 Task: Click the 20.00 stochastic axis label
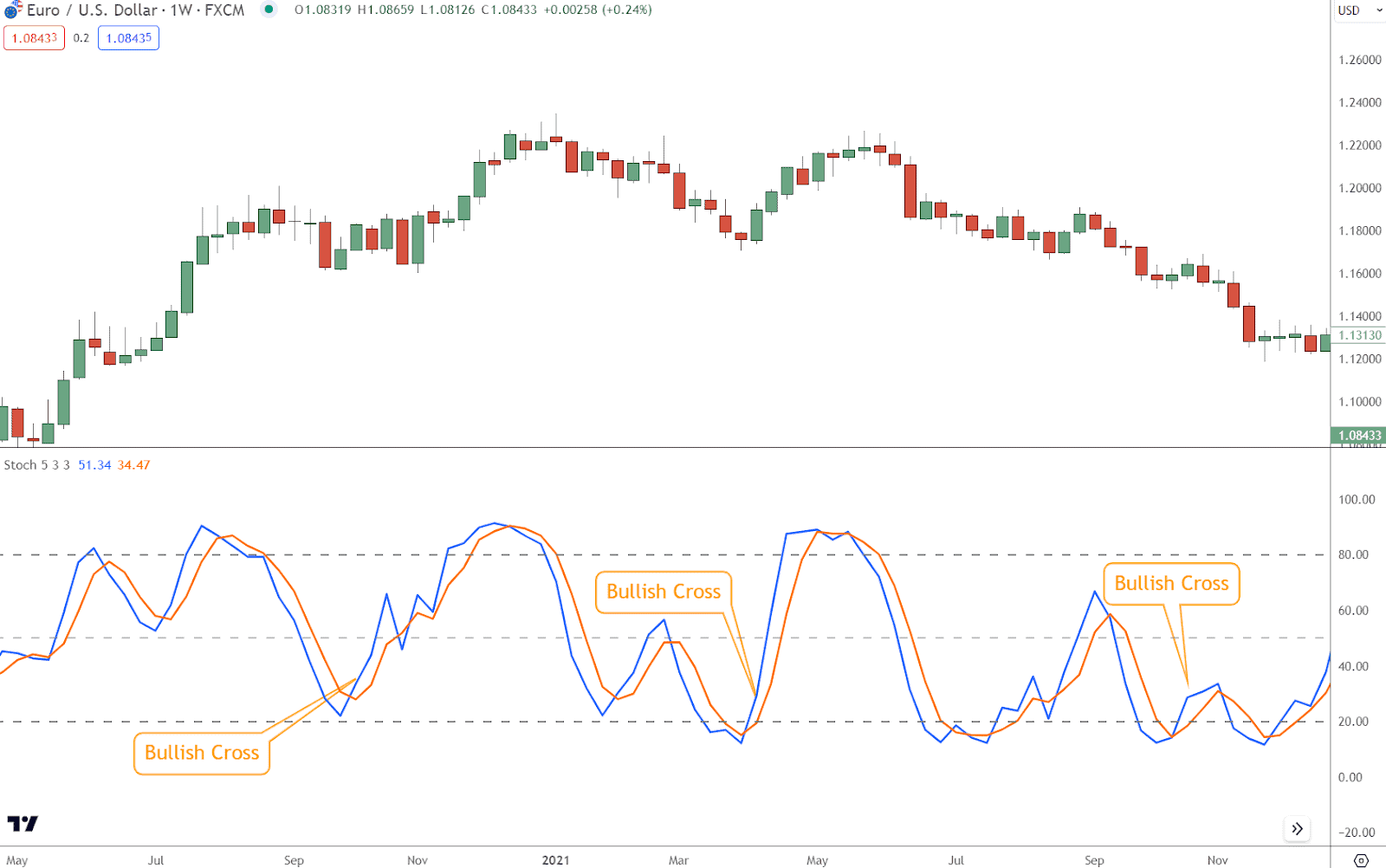1353,722
